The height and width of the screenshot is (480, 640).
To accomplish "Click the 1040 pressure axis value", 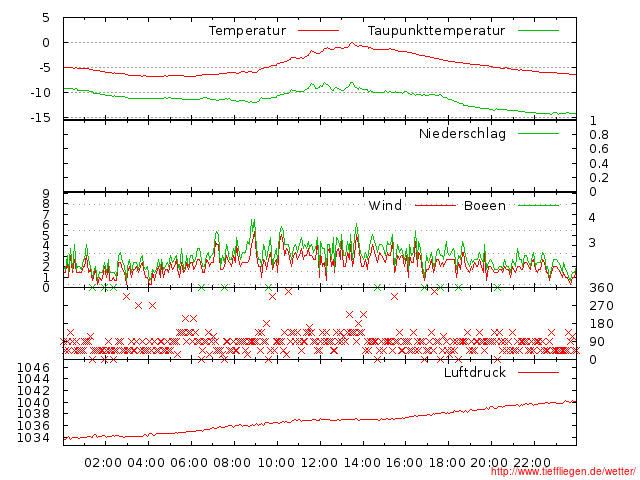I will point(33,402).
